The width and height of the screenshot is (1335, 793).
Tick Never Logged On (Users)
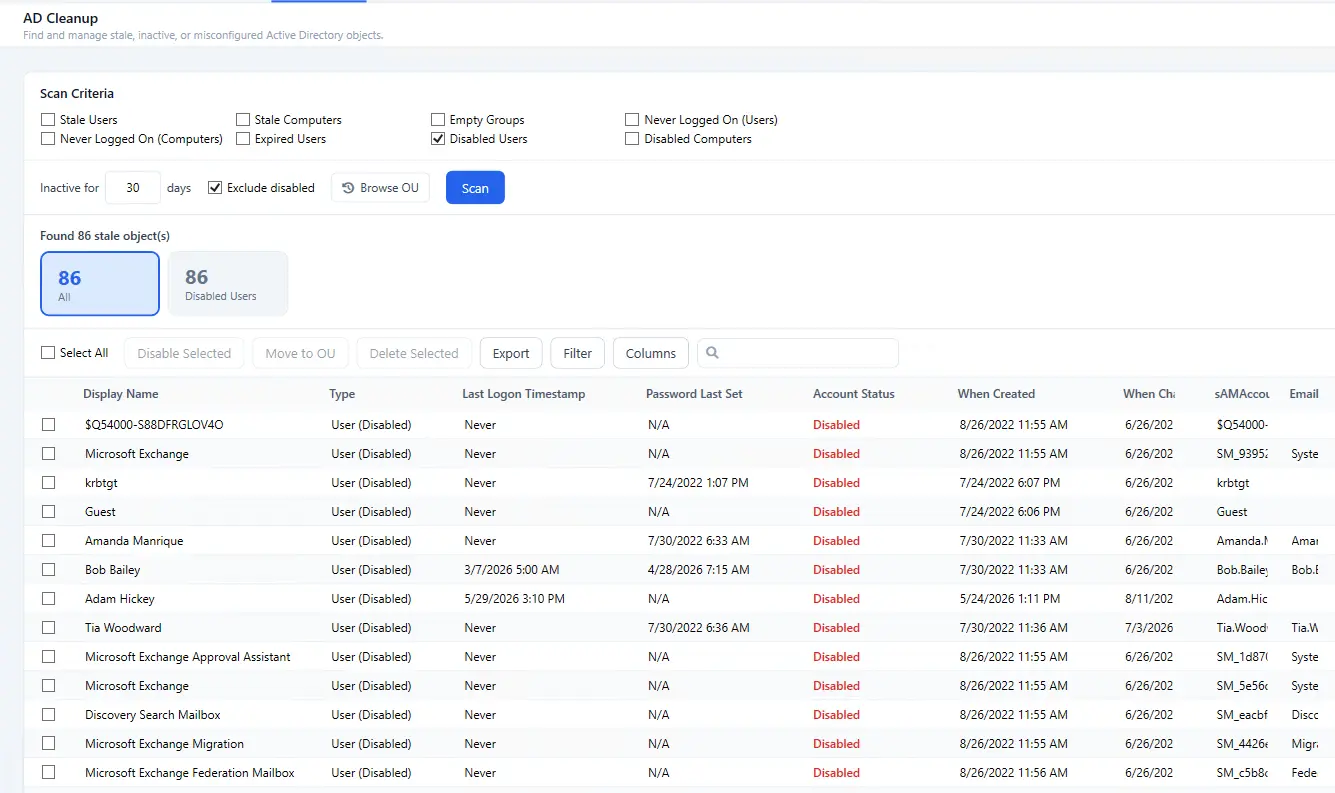[632, 120]
